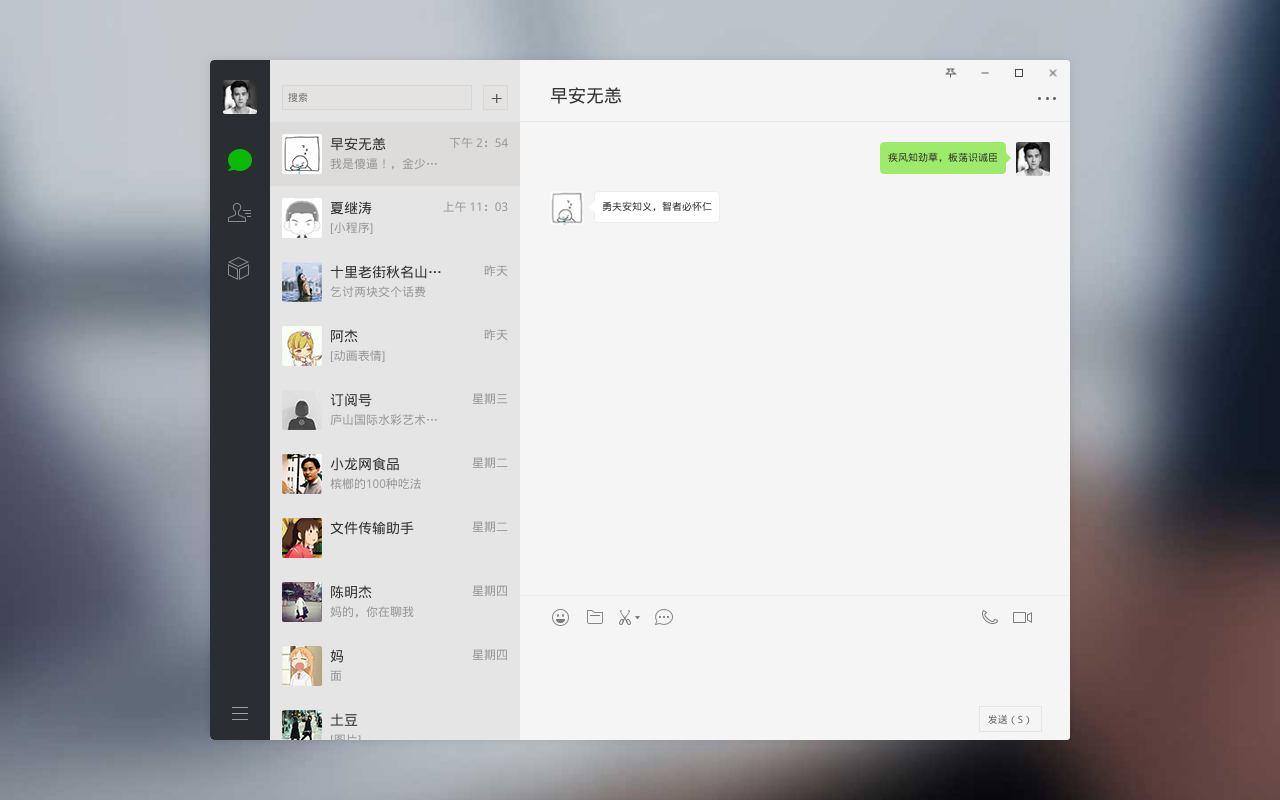Click the preview text 乞讨两块交个话费
The height and width of the screenshot is (800, 1280).
tap(378, 292)
